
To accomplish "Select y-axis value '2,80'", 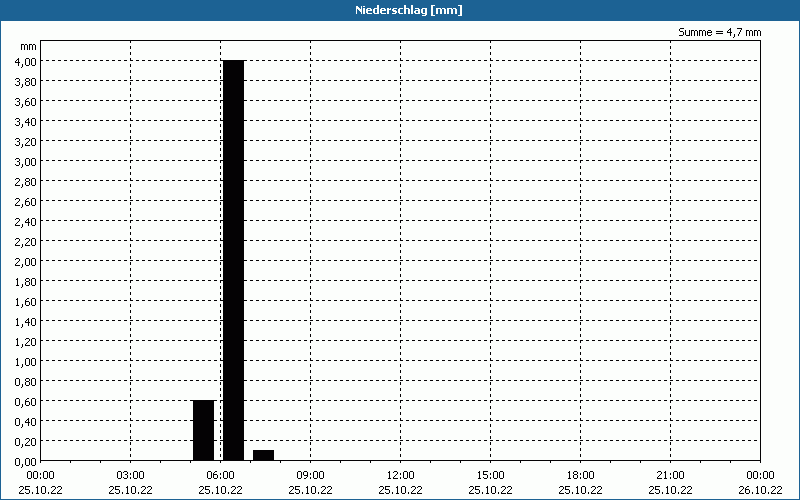I will [25, 182].
